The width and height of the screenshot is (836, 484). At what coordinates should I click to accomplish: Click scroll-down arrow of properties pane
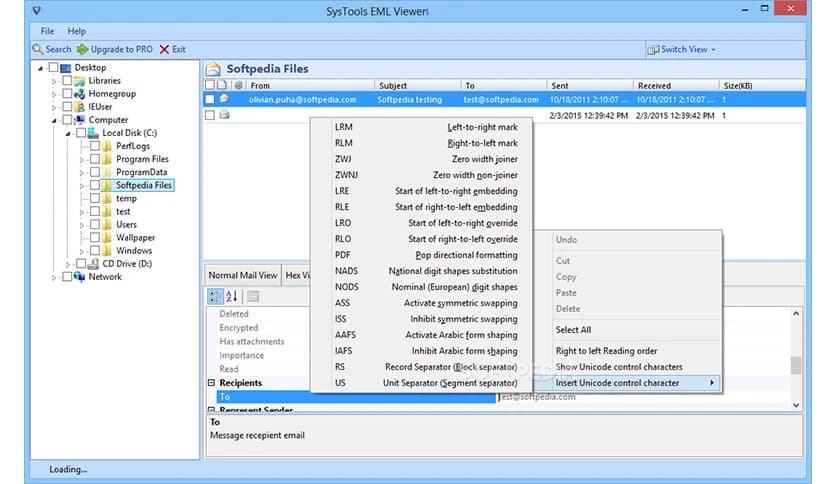796,405
